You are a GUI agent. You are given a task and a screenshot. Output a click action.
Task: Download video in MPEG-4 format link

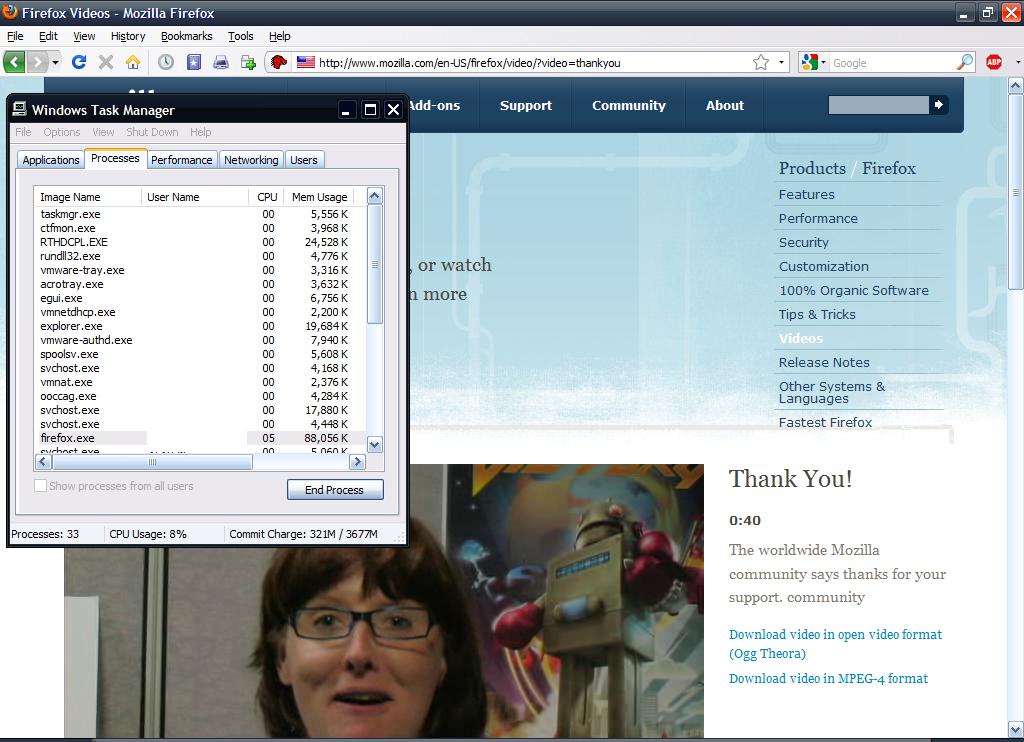(x=828, y=679)
